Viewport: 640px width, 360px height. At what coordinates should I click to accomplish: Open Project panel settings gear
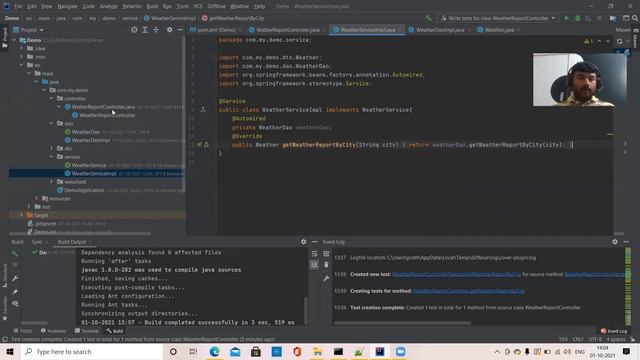pyautogui.click(x=169, y=30)
